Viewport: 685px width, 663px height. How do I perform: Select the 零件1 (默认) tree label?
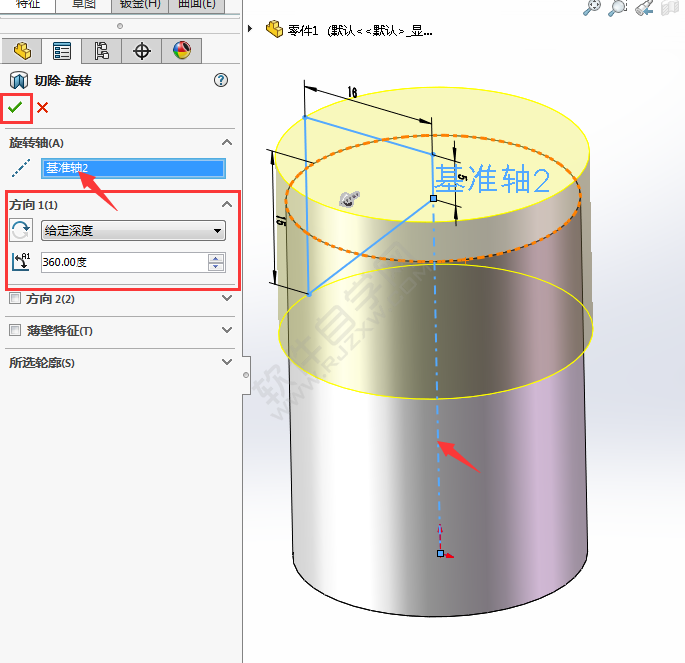tap(360, 31)
